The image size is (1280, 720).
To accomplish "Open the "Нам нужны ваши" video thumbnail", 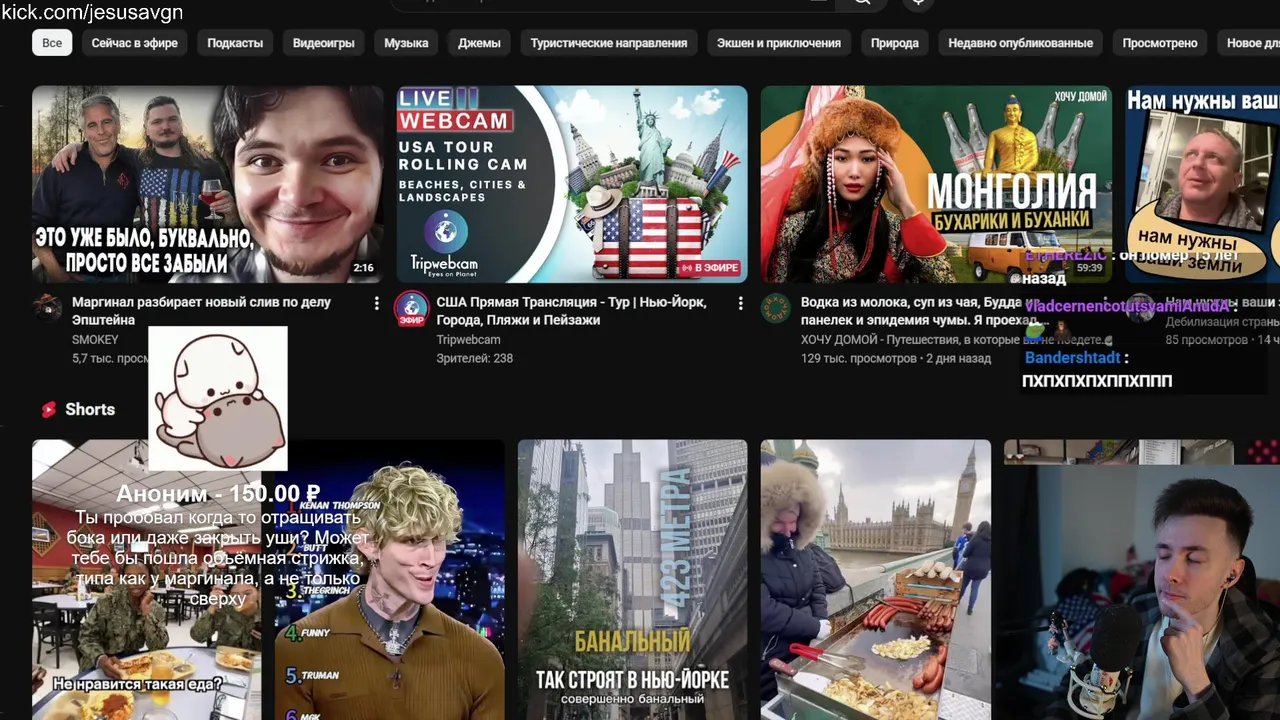I will pos(1202,184).
